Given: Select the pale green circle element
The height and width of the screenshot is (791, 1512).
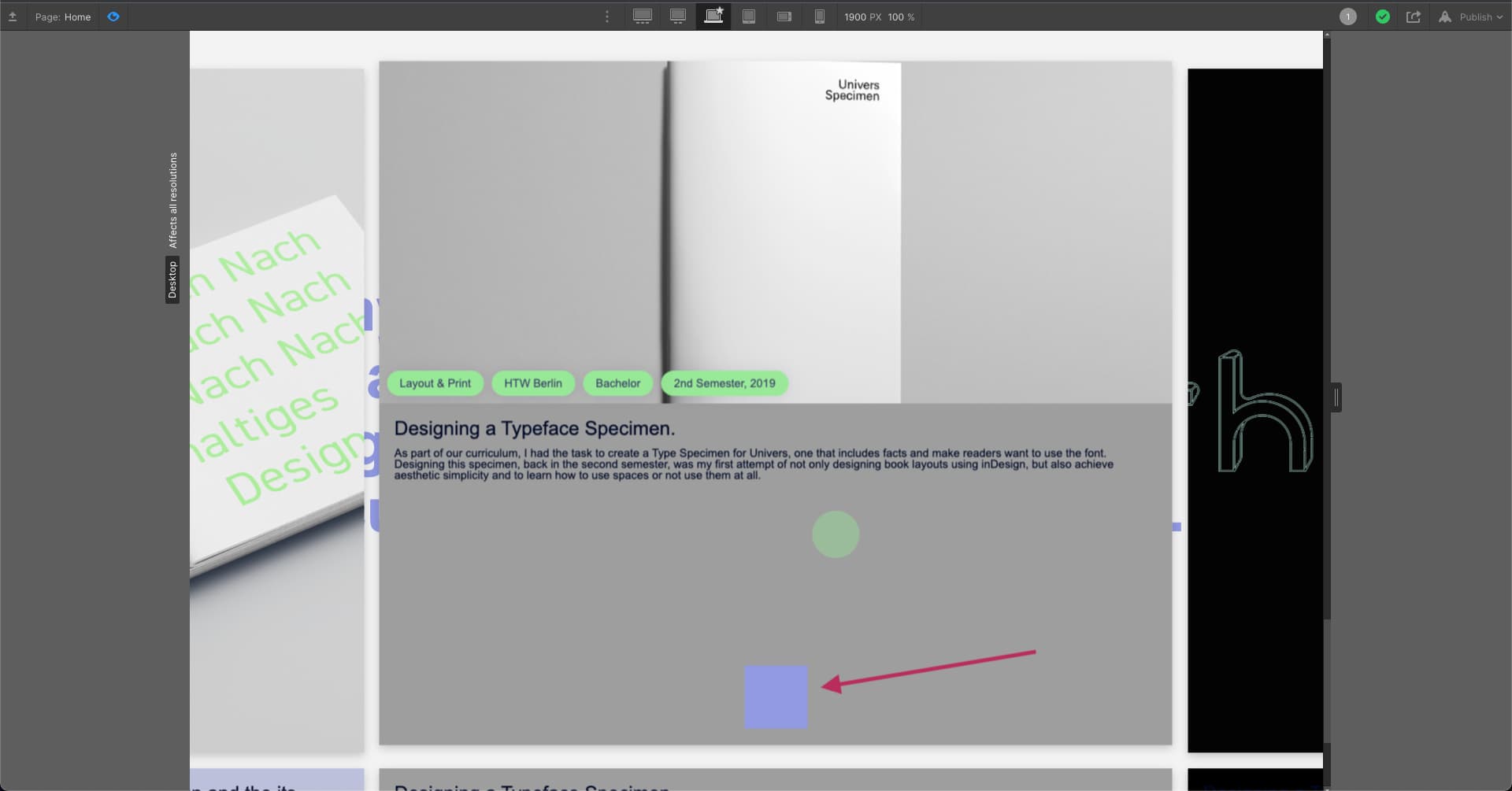Looking at the screenshot, I should click(x=836, y=534).
